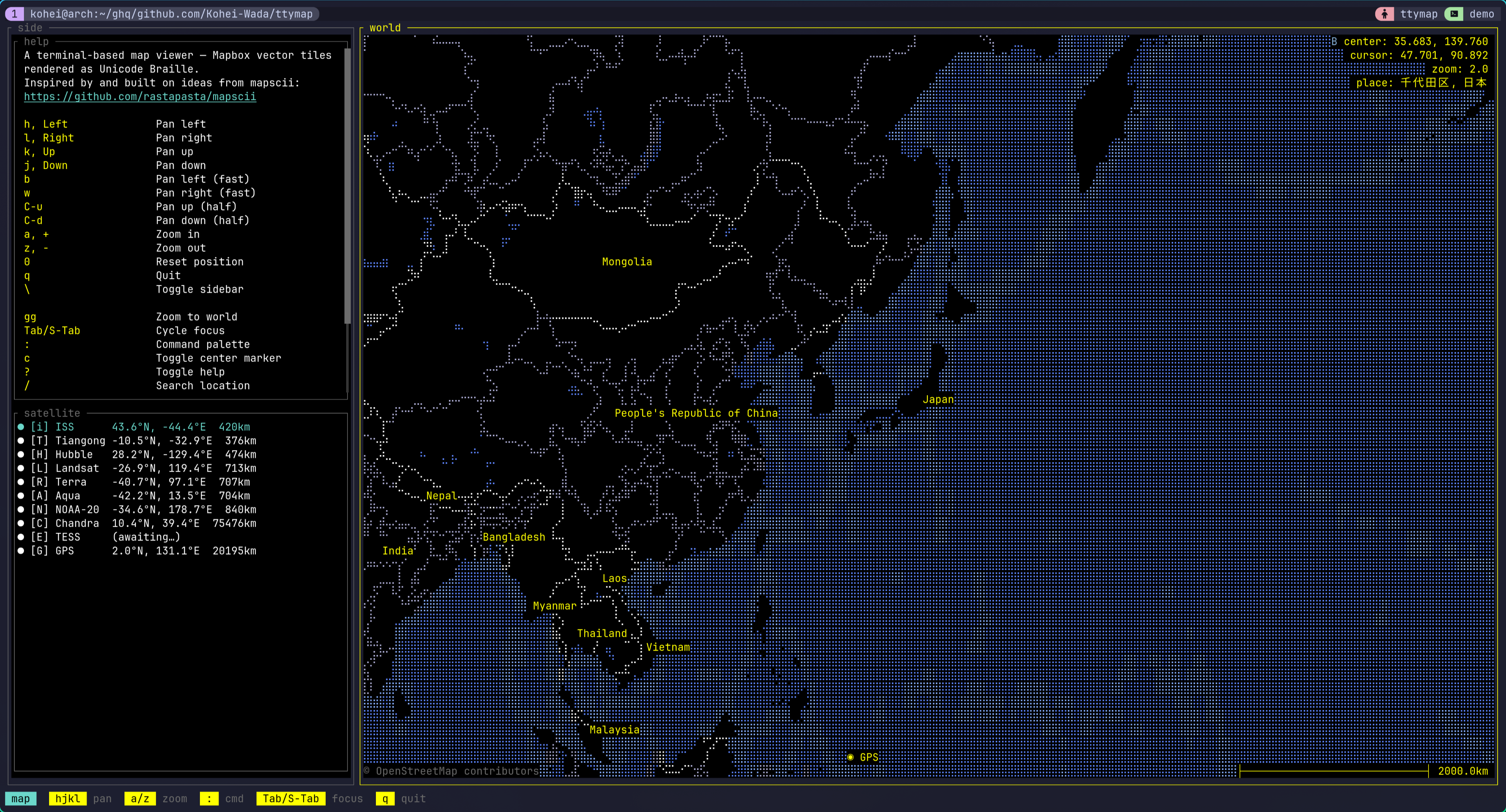1506x812 pixels.
Task: Open the mapscii GitHub link
Action: pos(140,97)
